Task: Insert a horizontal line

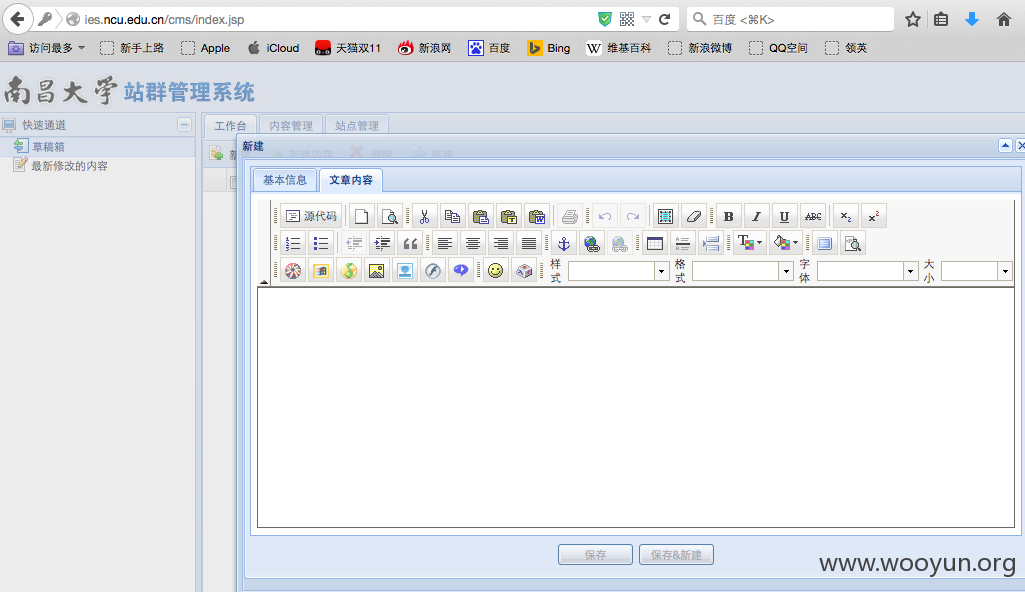Action: [682, 244]
